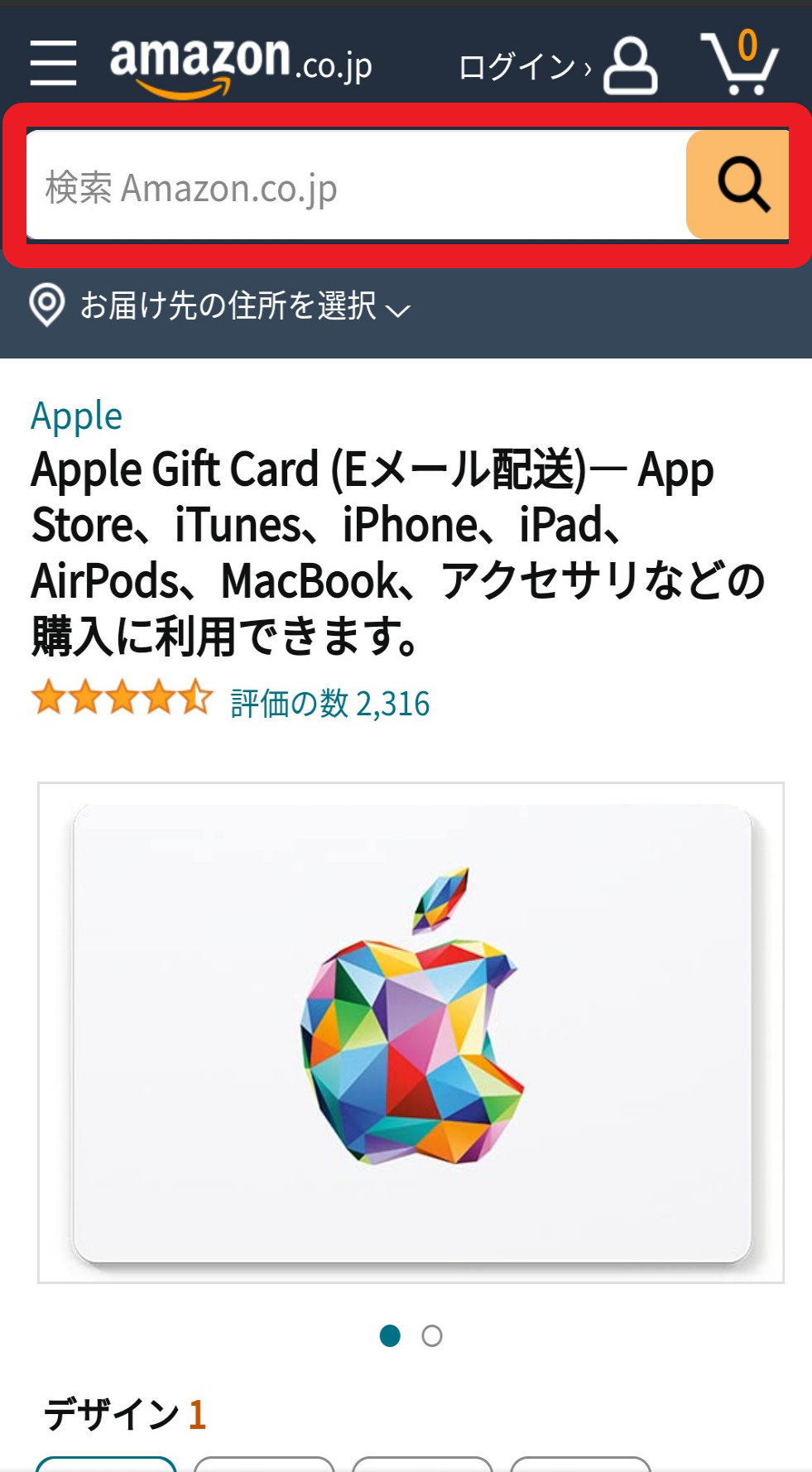Choose the second design option box

pyautogui.click(x=264, y=1464)
